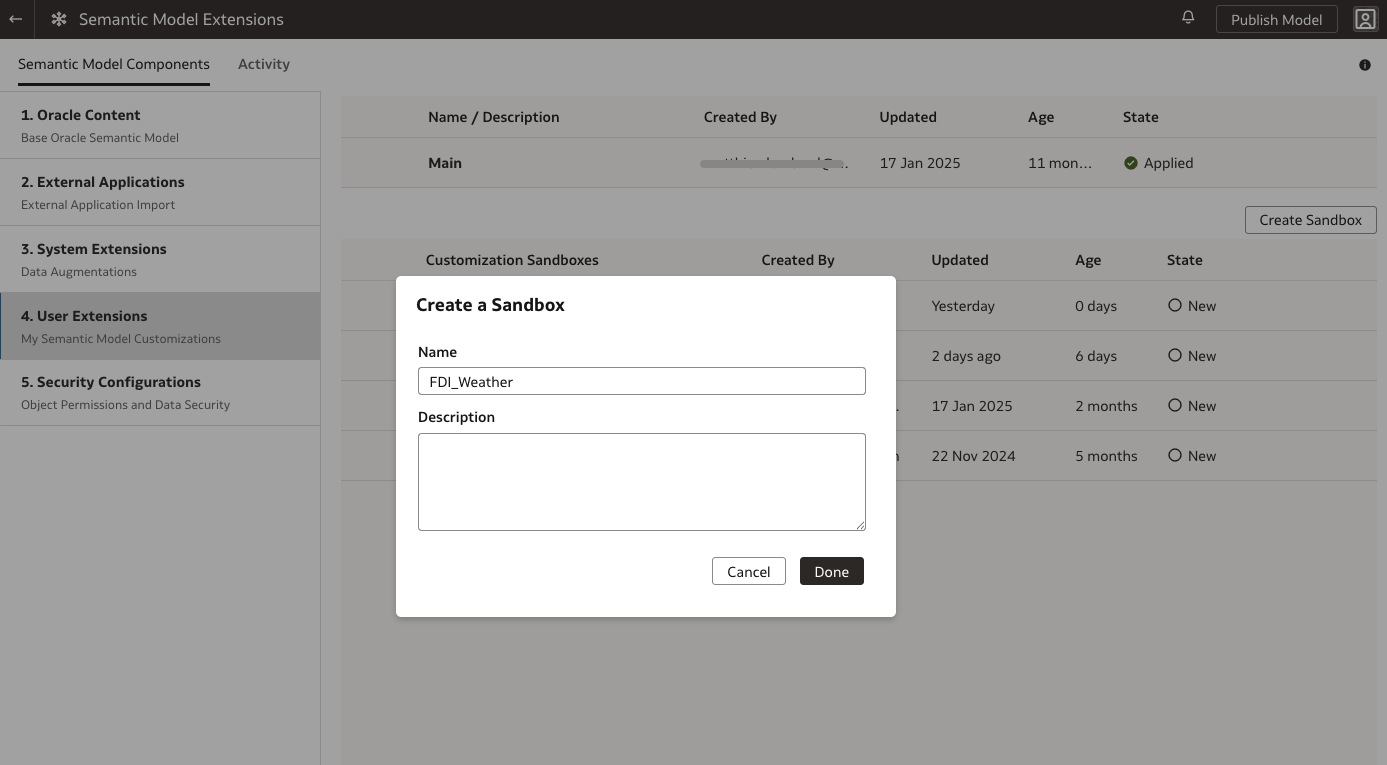Open the notifications bell

[1187, 17]
